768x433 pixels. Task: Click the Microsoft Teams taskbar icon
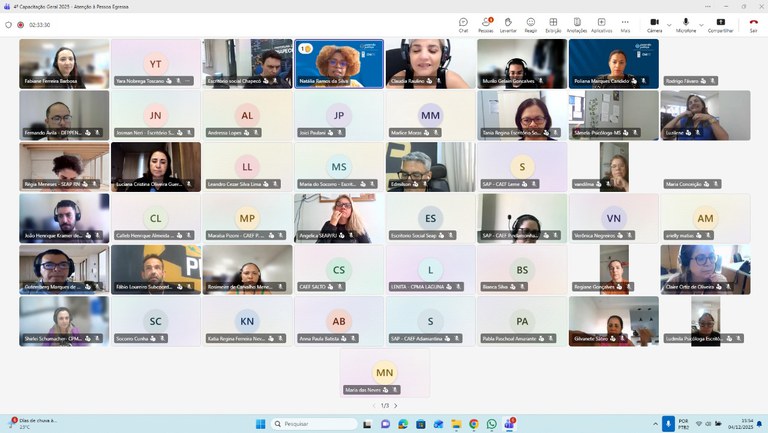[x=509, y=424]
